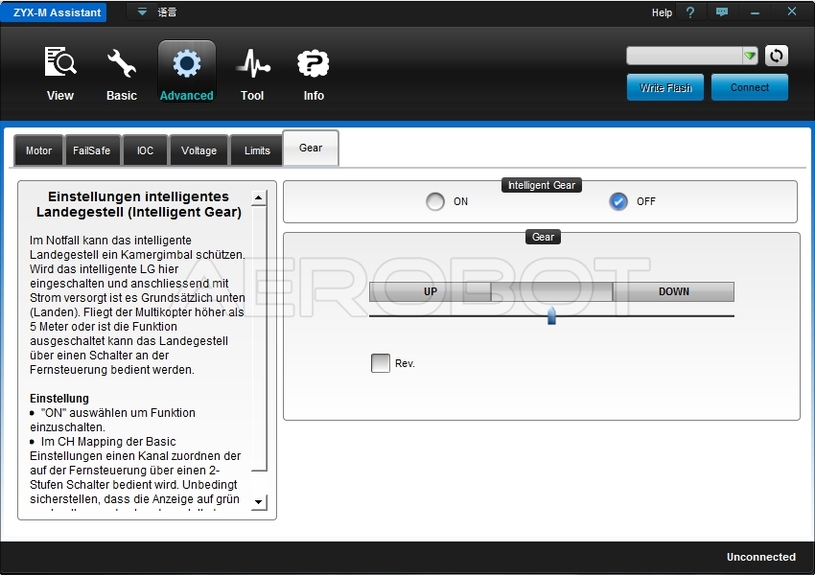Open the language dropdown menu
Viewport: 815px width, 575px height.
click(142, 12)
